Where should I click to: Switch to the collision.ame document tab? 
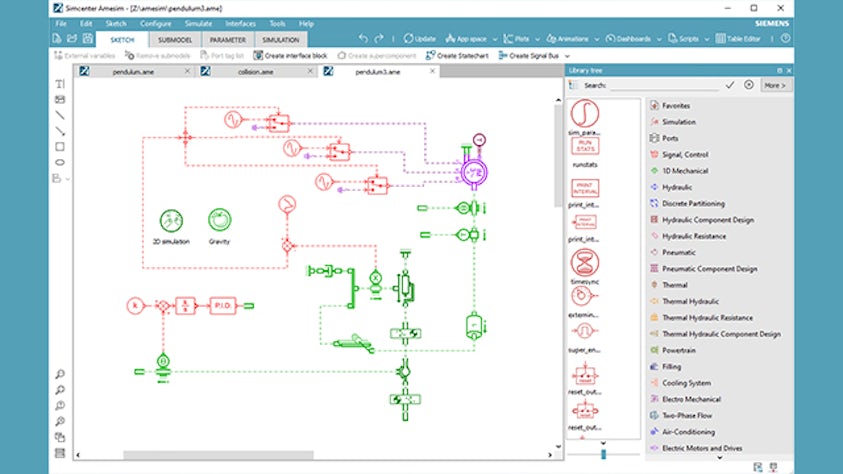(256, 71)
